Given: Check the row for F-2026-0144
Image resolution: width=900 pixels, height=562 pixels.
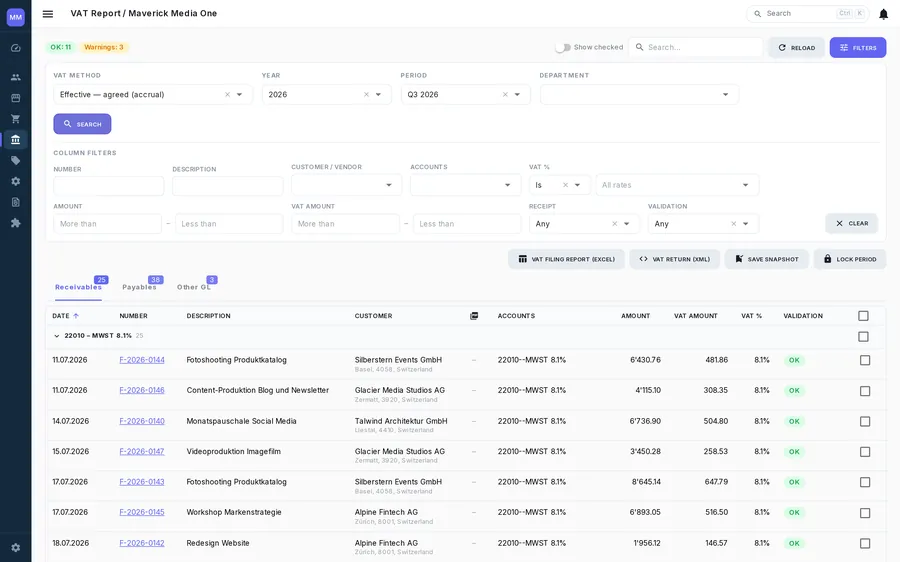Looking at the screenshot, I should pos(865,361).
